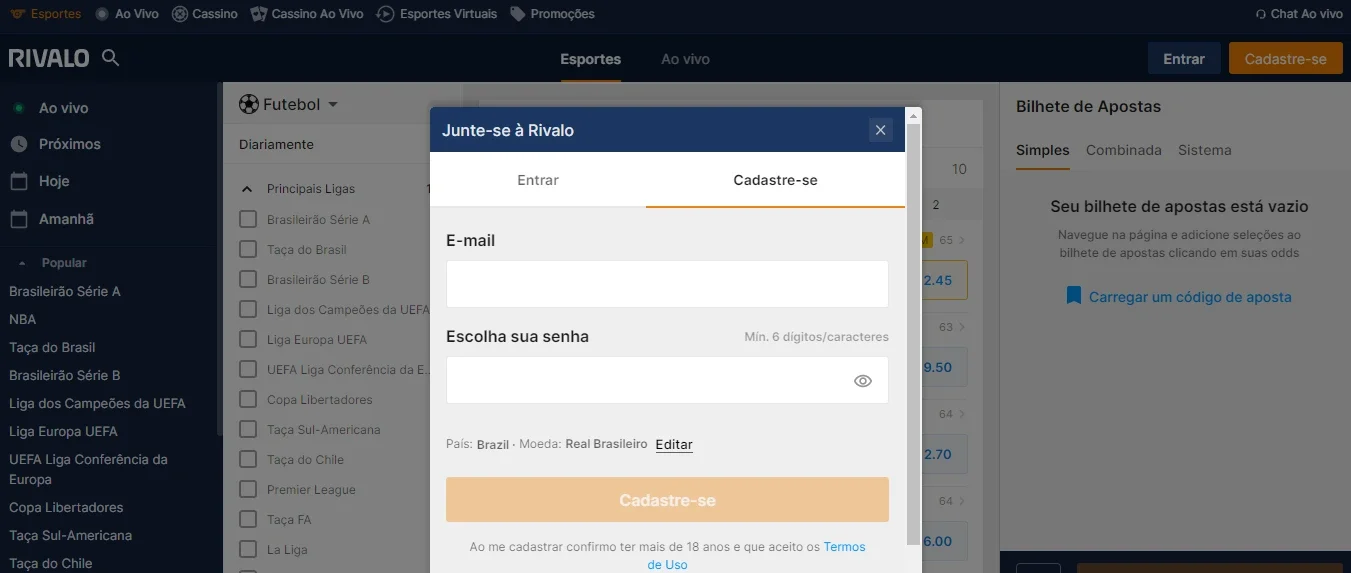This screenshot has width=1351, height=573.
Task: Check La Liga checkbox
Action: 248,549
